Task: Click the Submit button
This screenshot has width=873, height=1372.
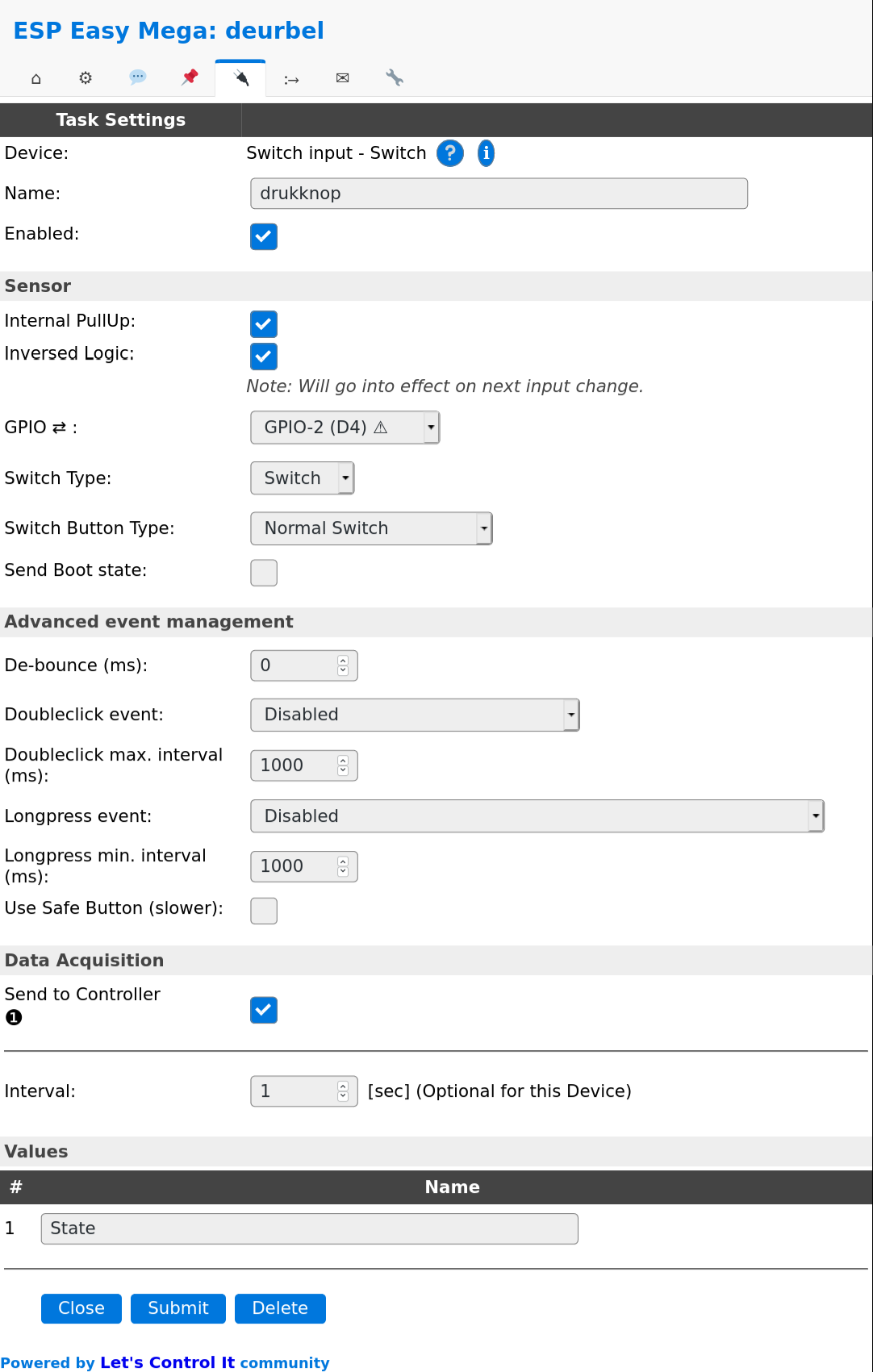Action: pyautogui.click(x=178, y=1308)
